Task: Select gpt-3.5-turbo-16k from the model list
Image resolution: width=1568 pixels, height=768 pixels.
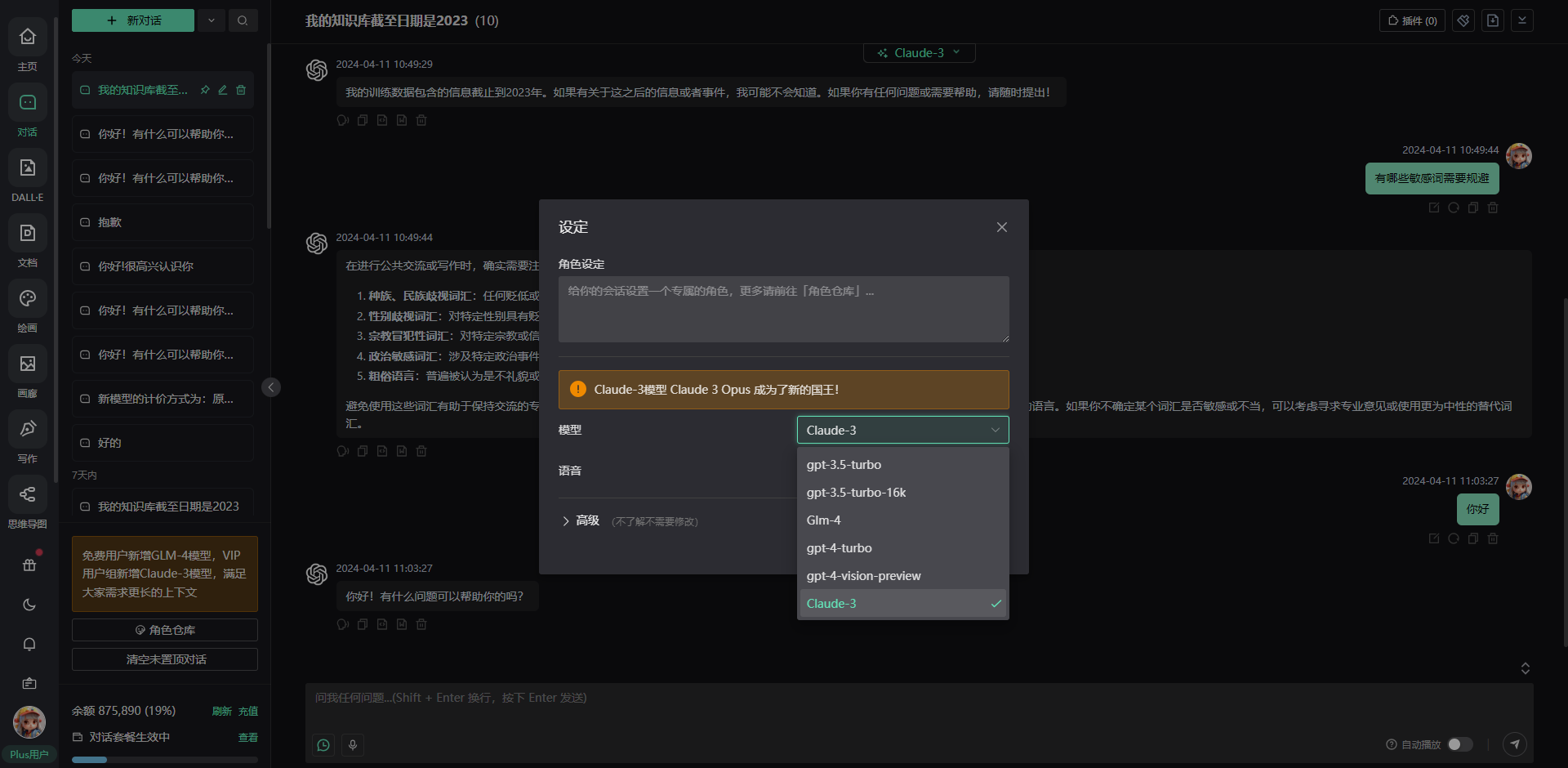Action: [x=903, y=492]
